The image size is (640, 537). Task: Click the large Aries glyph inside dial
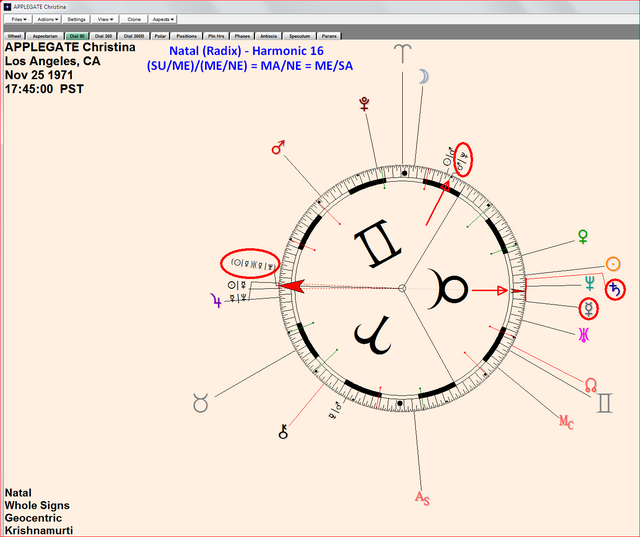click(x=373, y=335)
